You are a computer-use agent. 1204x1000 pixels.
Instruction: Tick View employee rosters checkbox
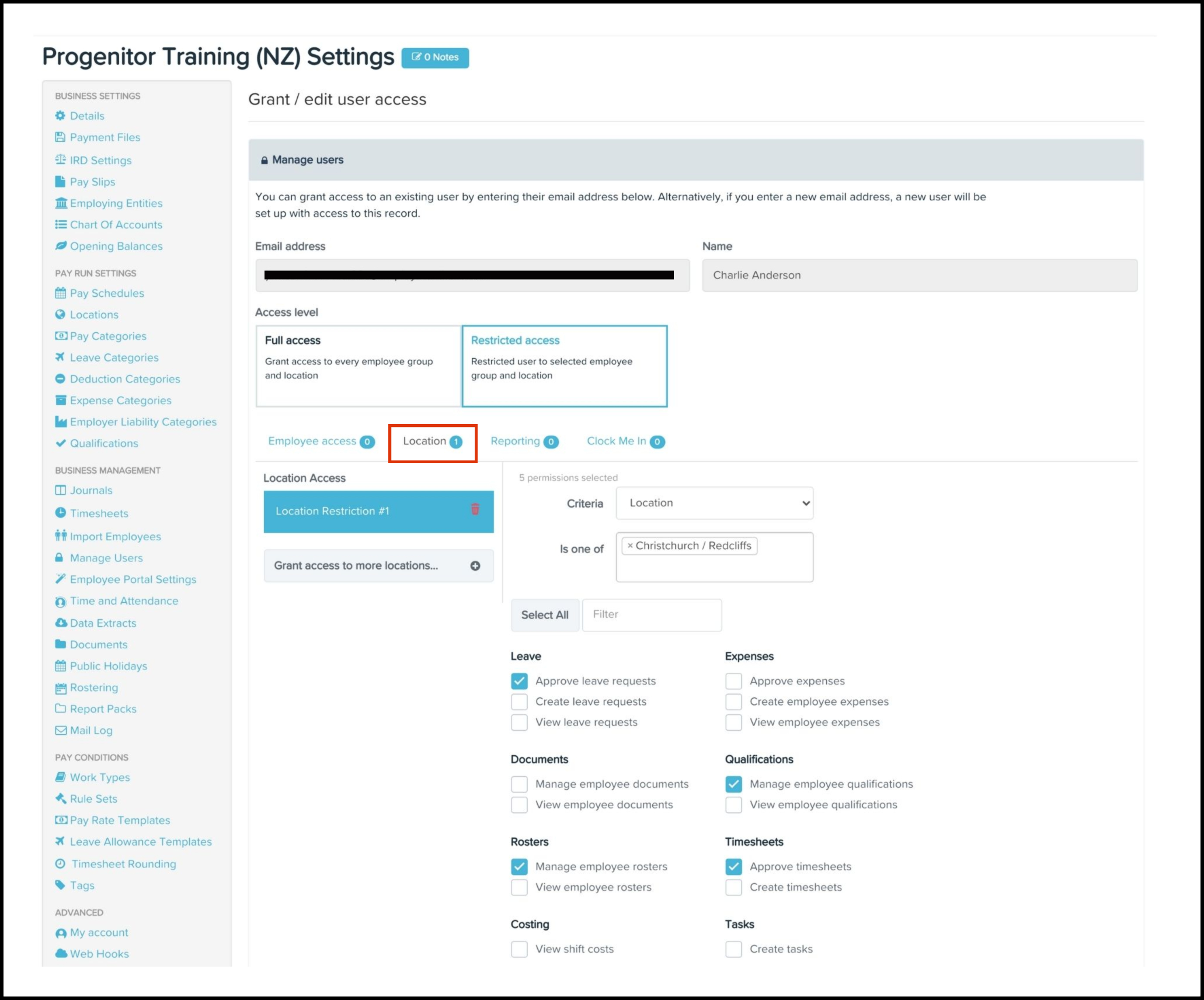click(519, 887)
